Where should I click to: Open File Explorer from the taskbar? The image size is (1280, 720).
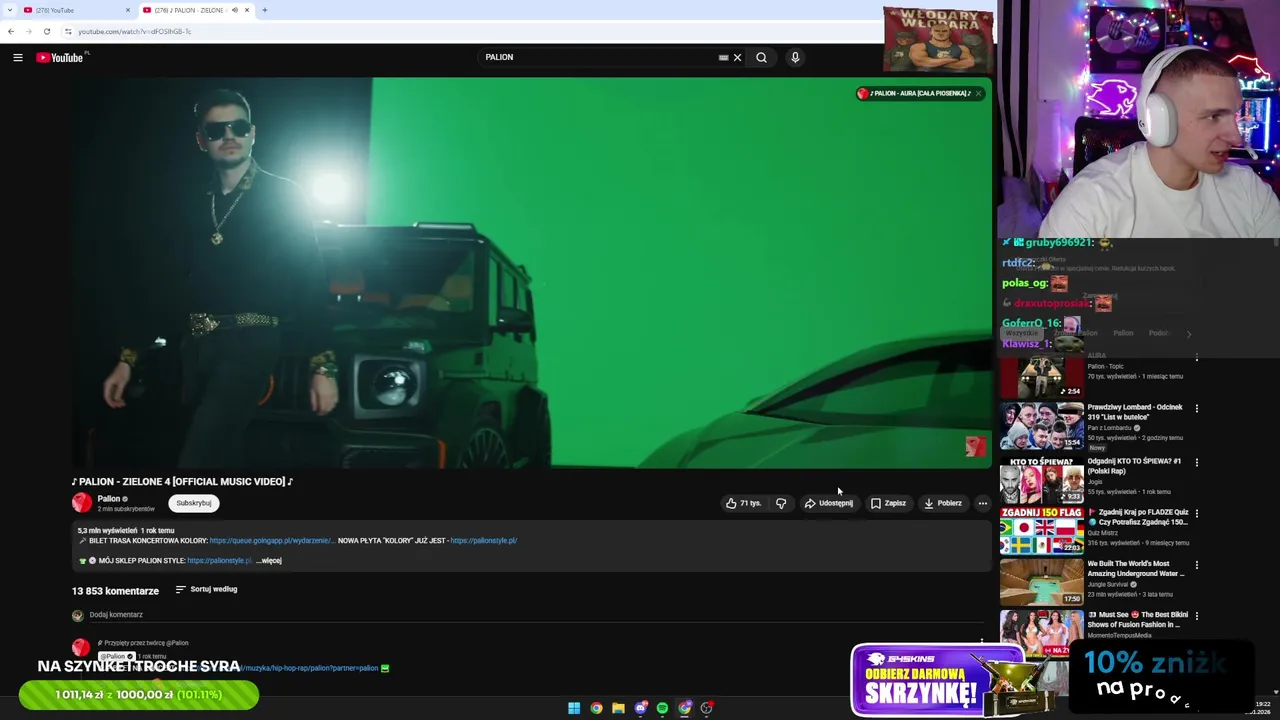(618, 708)
